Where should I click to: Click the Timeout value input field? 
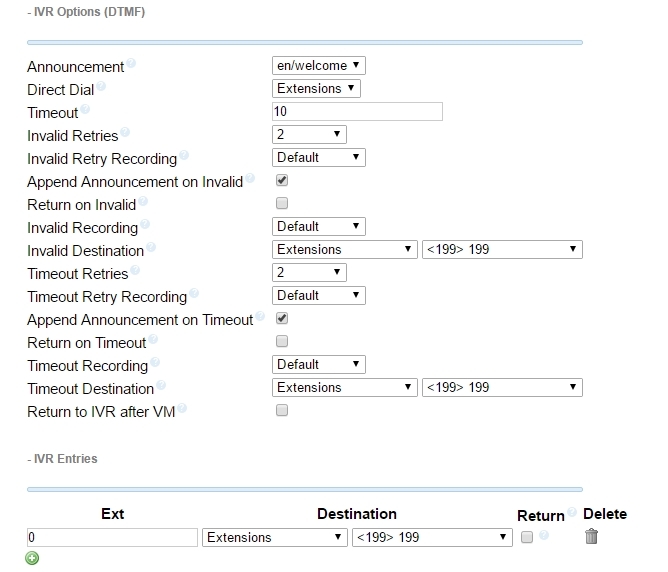(357, 112)
